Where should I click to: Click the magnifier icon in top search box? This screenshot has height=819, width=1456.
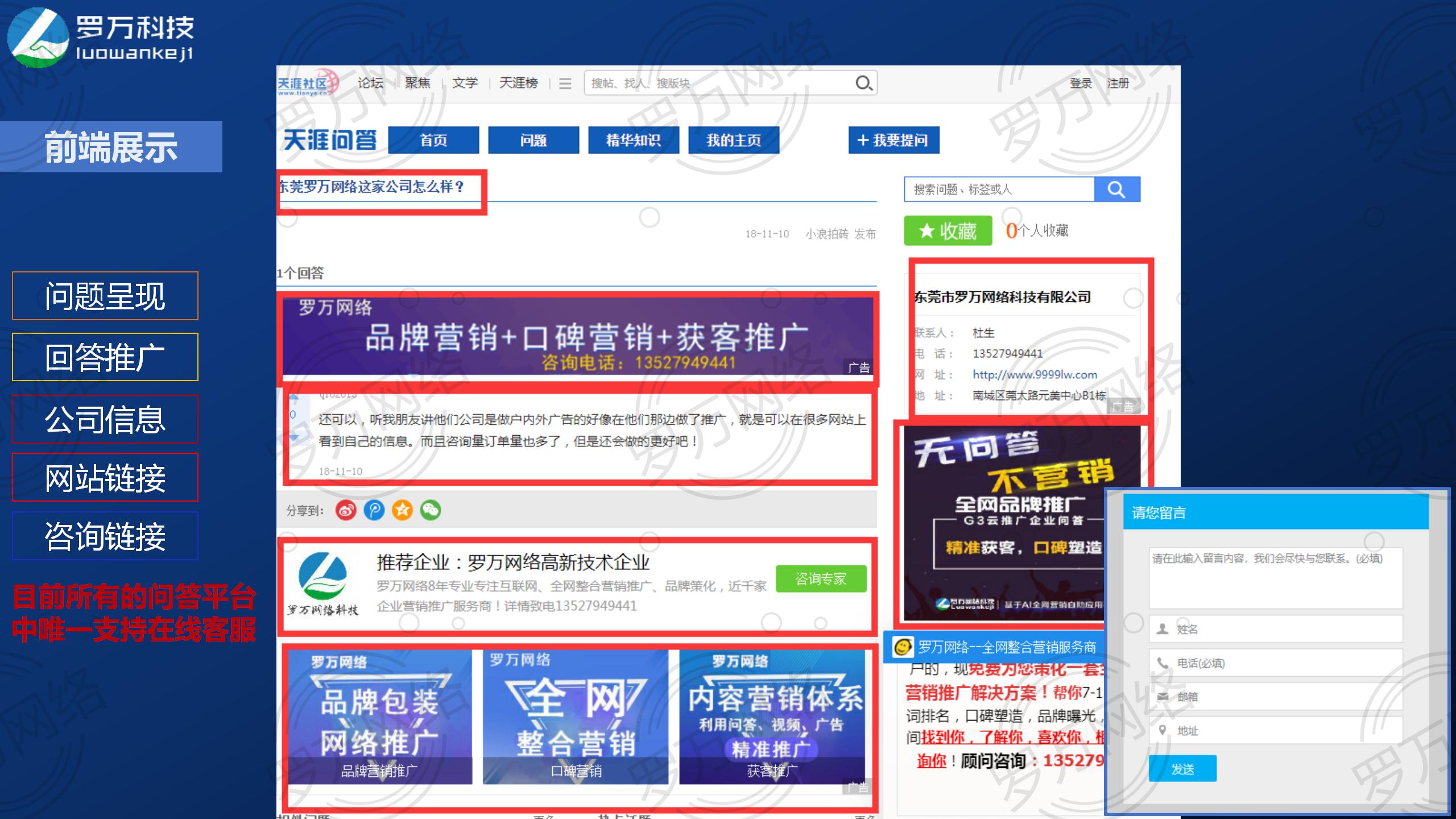[x=863, y=83]
